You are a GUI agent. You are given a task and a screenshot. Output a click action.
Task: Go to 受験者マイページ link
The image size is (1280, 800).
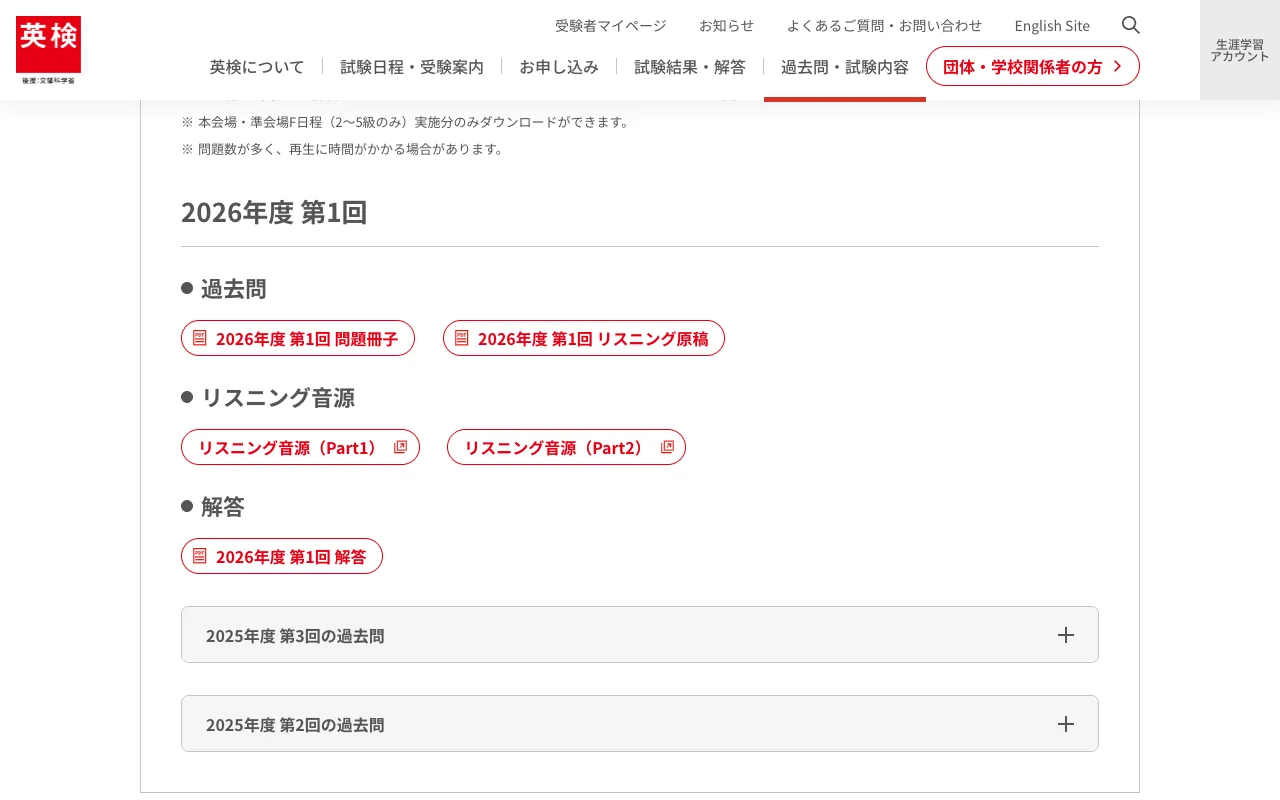coord(611,26)
